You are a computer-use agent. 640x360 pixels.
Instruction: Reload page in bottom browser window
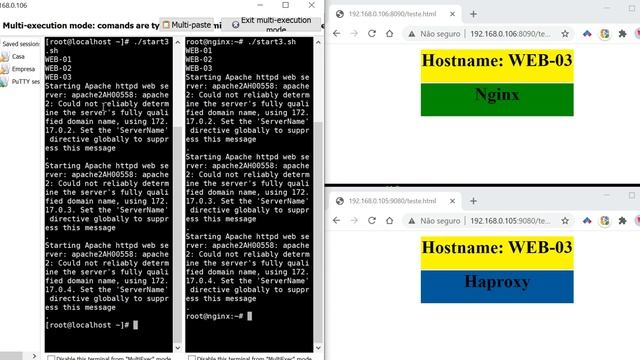click(x=371, y=220)
